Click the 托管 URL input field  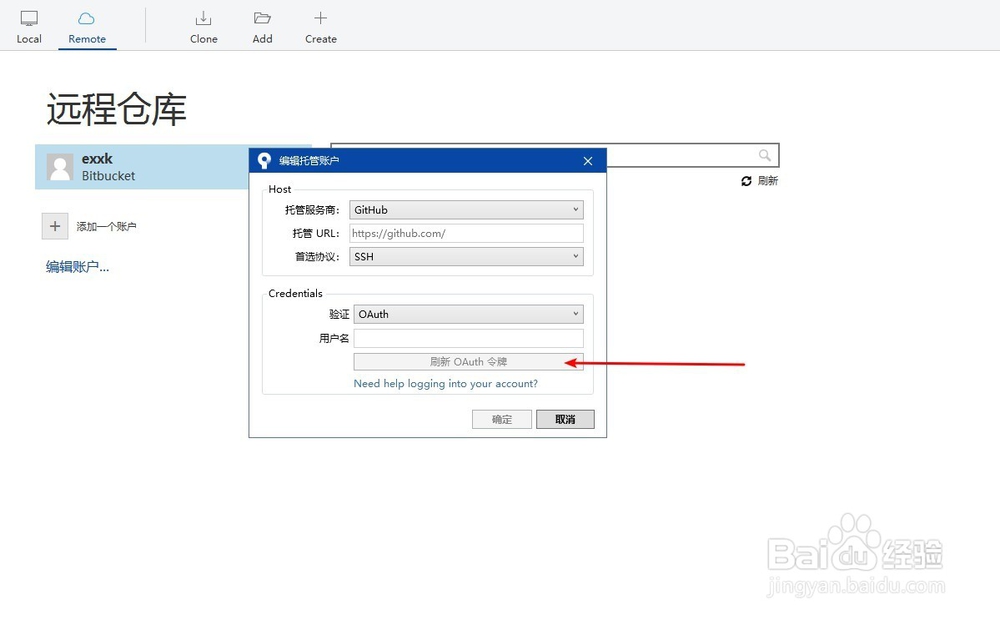pos(466,233)
